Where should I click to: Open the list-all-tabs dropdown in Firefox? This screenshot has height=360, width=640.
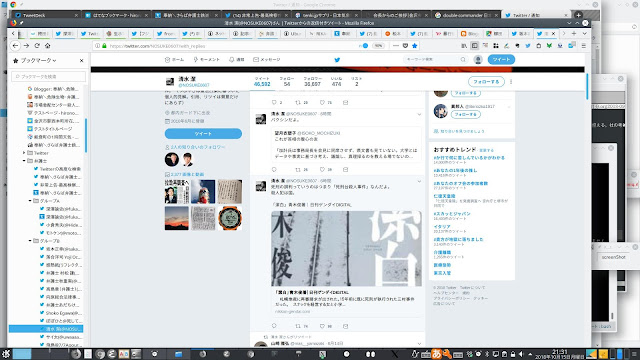tap(584, 33)
